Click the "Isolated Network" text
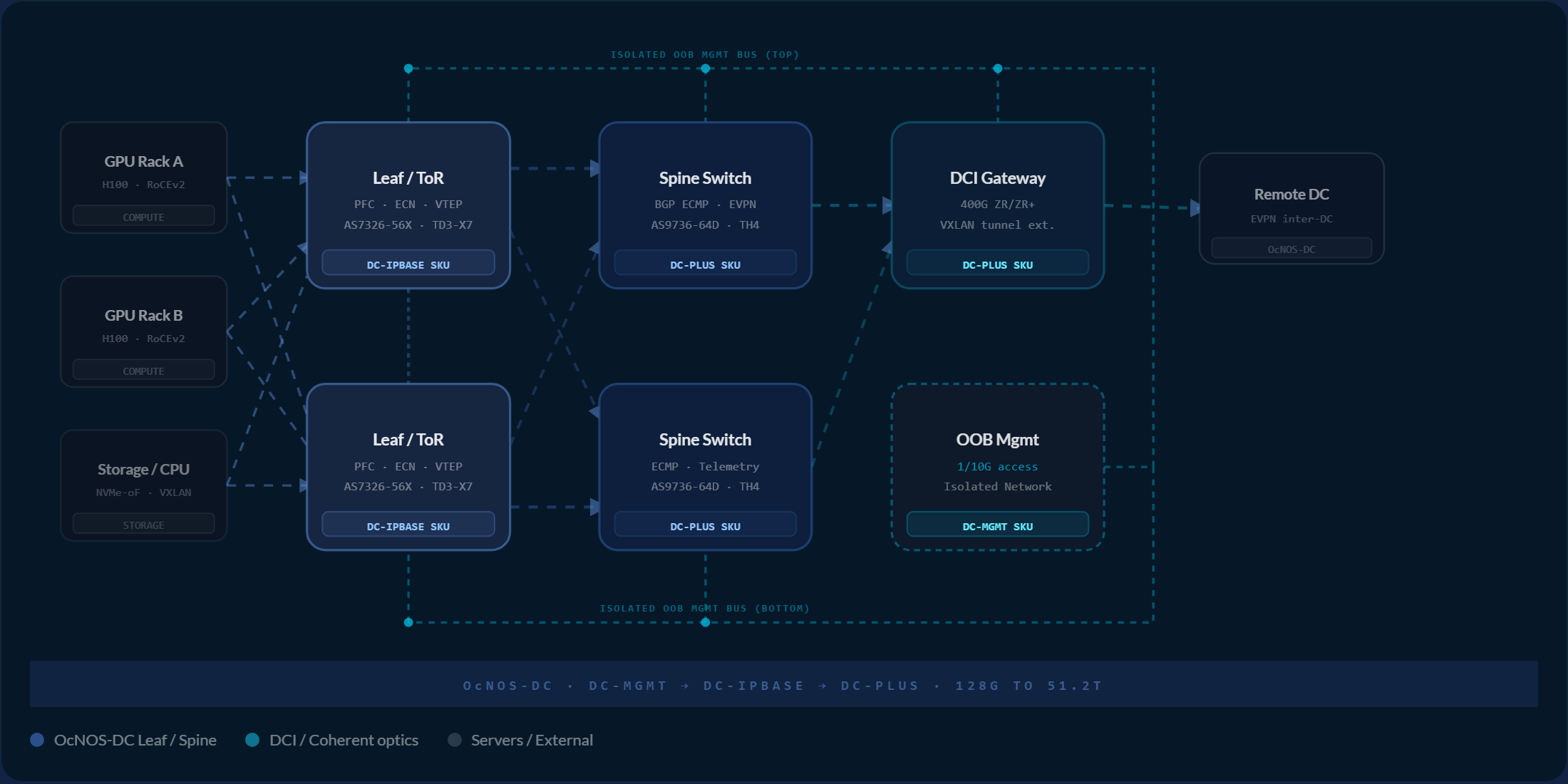This screenshot has width=1568, height=784. [998, 487]
